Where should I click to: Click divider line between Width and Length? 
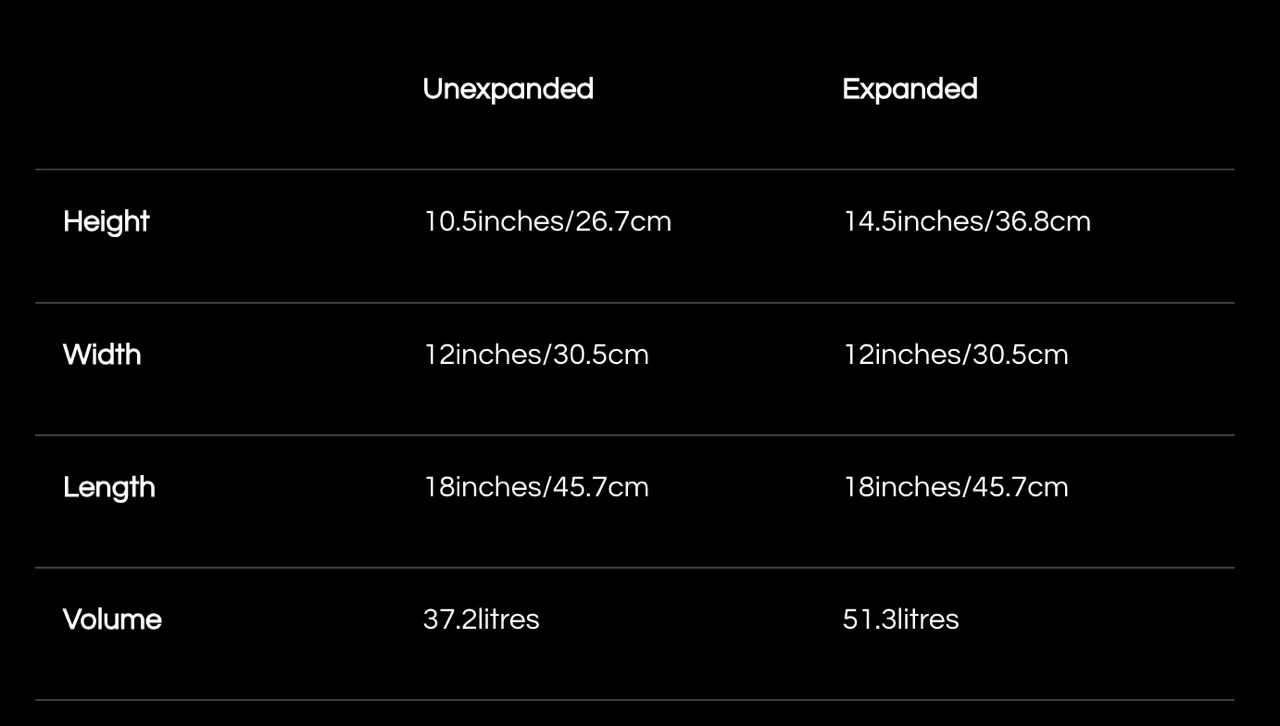(635, 435)
